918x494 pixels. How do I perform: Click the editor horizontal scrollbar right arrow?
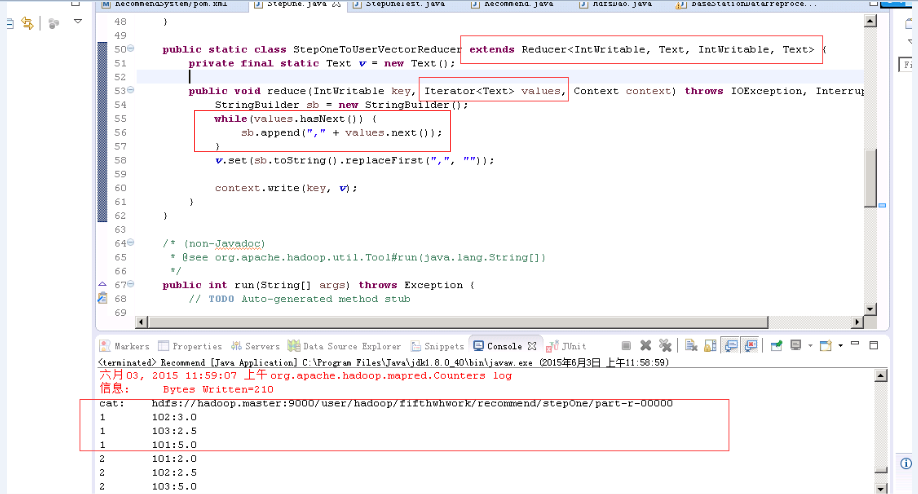tap(857, 322)
